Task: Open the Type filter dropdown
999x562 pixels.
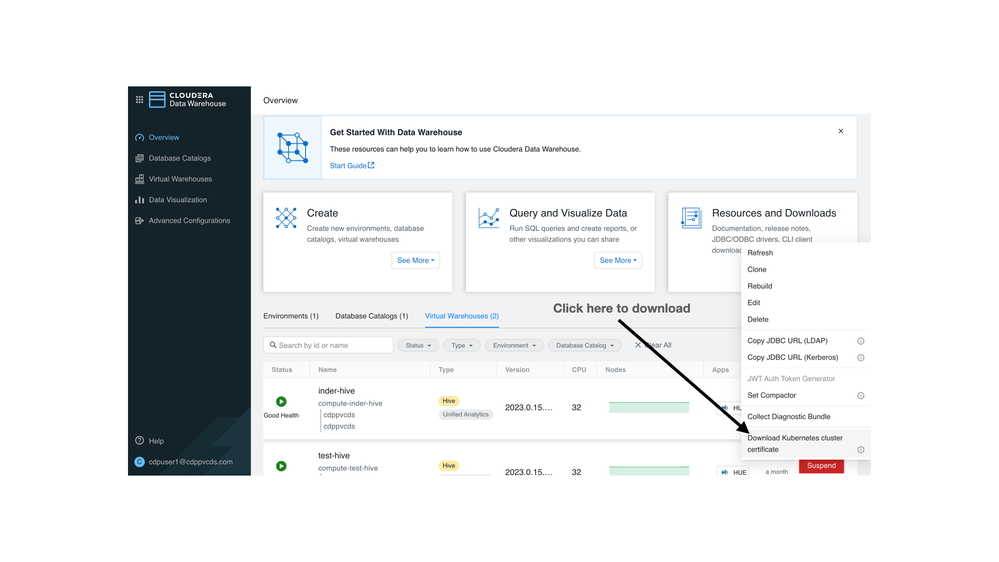Action: [462, 345]
